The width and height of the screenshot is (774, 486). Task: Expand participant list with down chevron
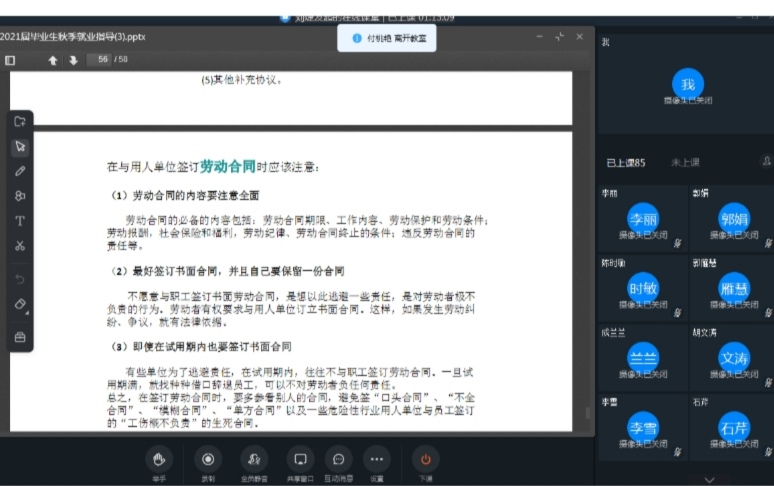[709, 479]
